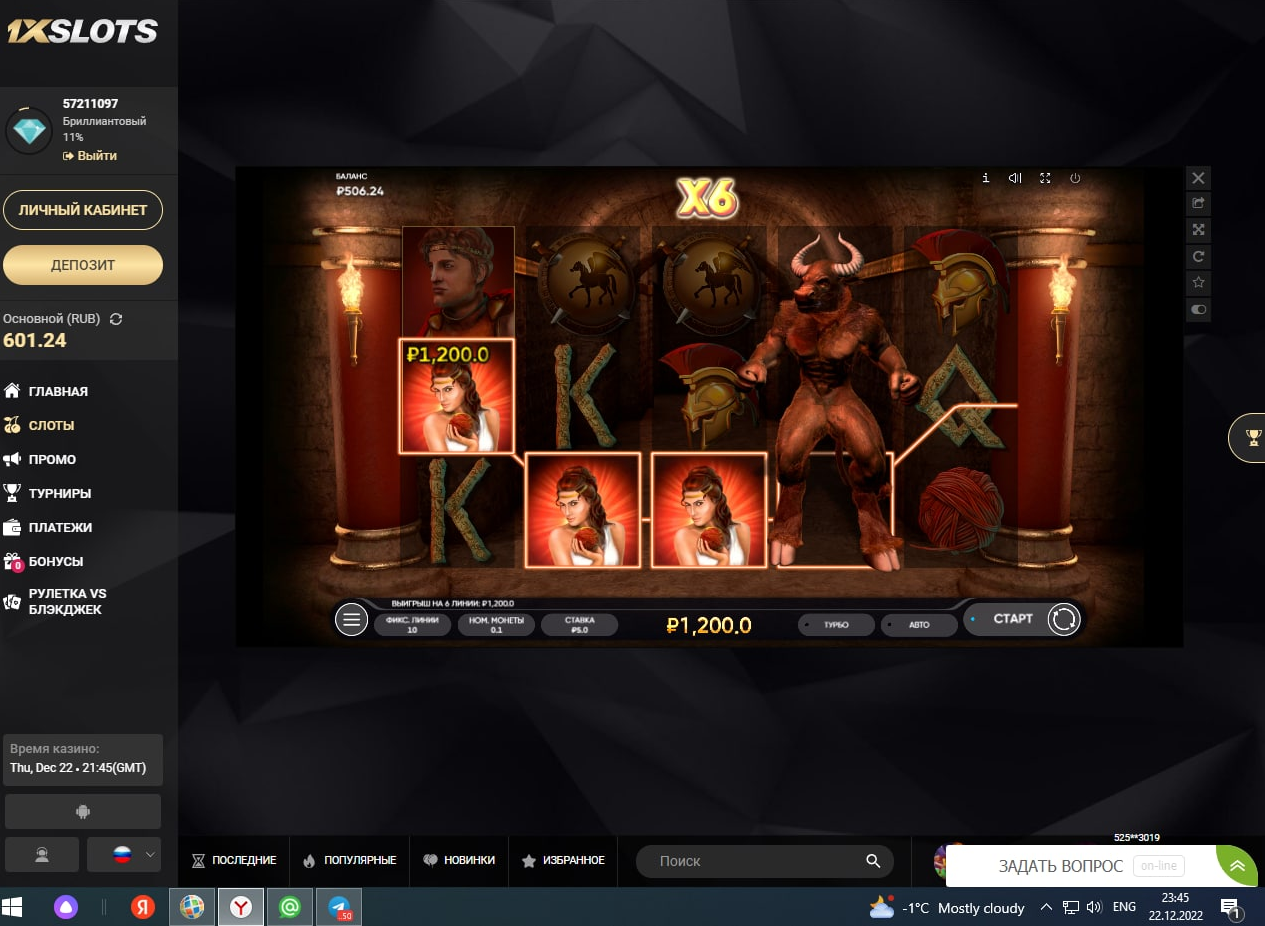Expand chat with green double-chevron
This screenshot has width=1265, height=926.
coord(1238,866)
